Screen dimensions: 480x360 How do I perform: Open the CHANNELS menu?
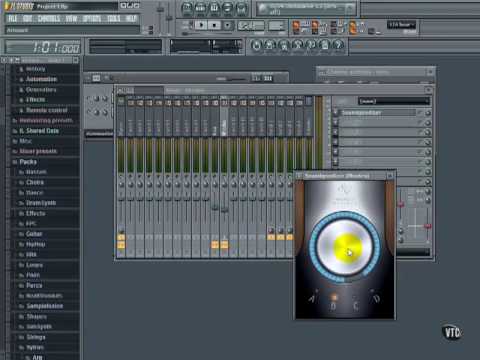(x=49, y=19)
